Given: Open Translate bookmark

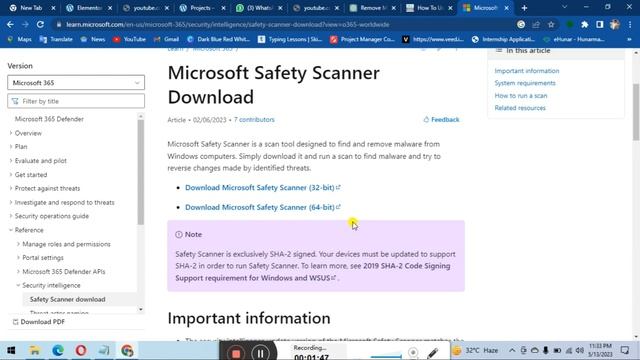Looking at the screenshot, I should [56, 39].
